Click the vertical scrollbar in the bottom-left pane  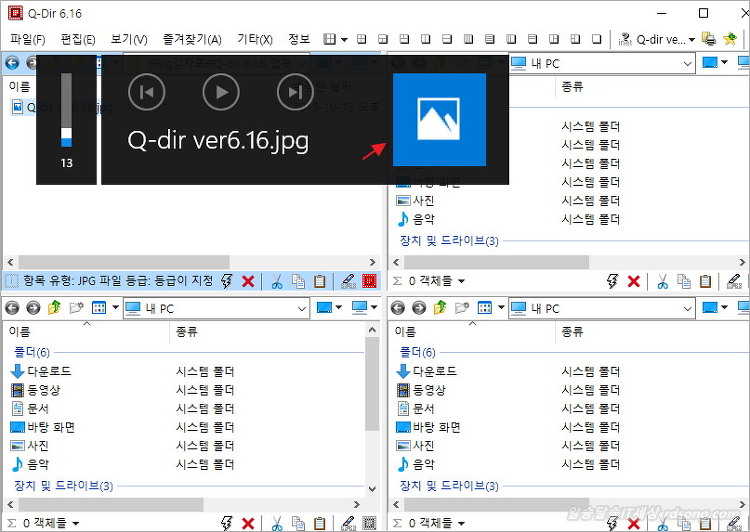point(372,383)
